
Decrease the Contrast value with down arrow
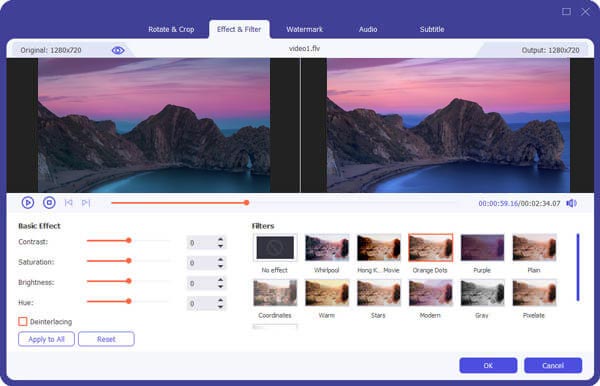(220, 246)
